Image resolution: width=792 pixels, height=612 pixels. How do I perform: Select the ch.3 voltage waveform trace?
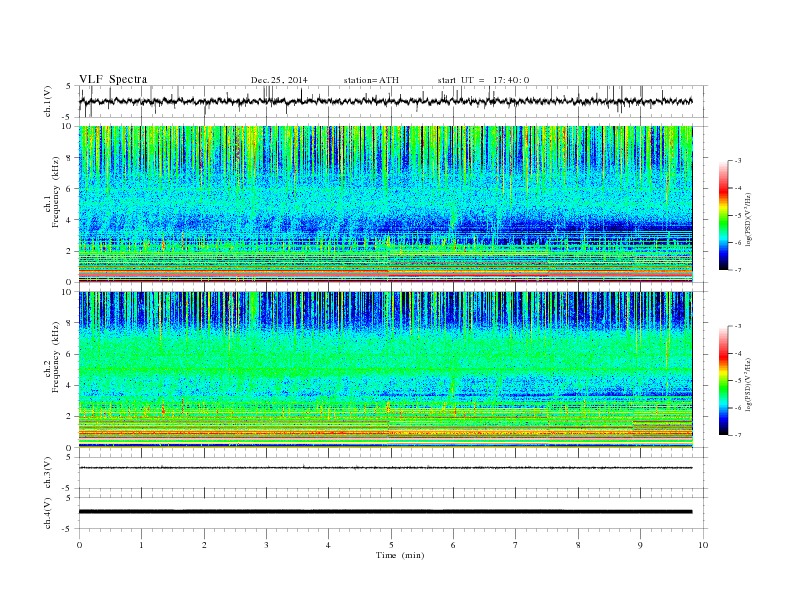(385, 468)
